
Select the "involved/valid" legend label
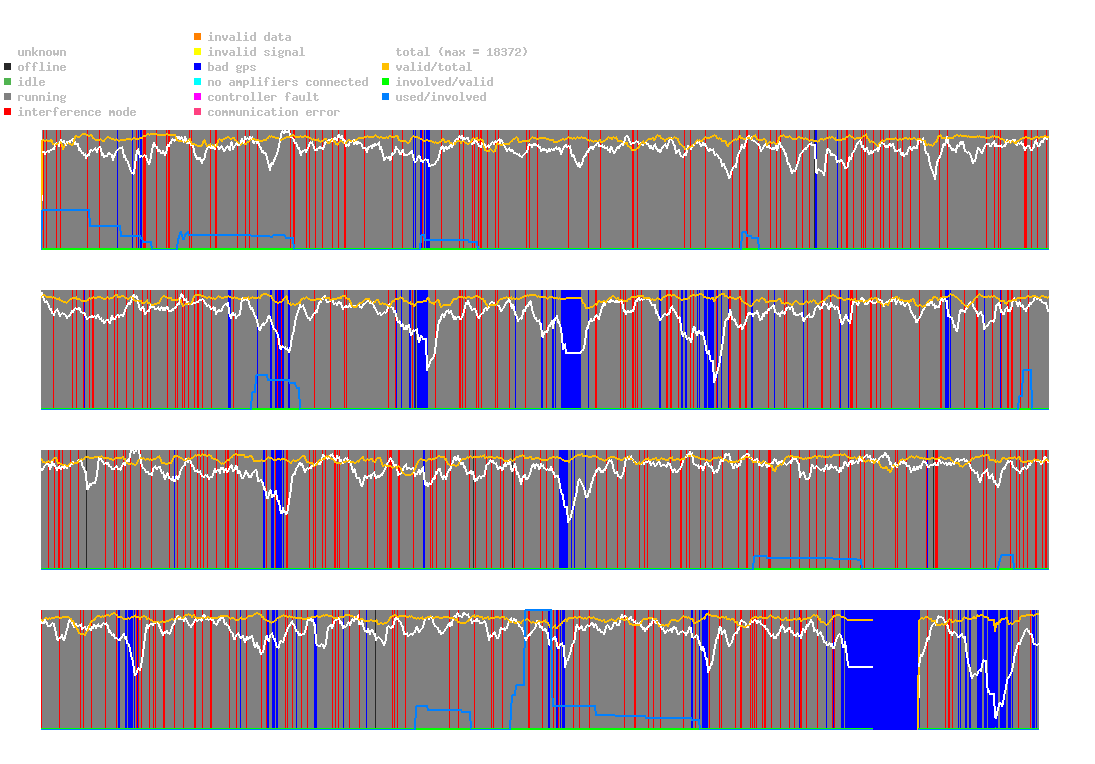click(444, 82)
